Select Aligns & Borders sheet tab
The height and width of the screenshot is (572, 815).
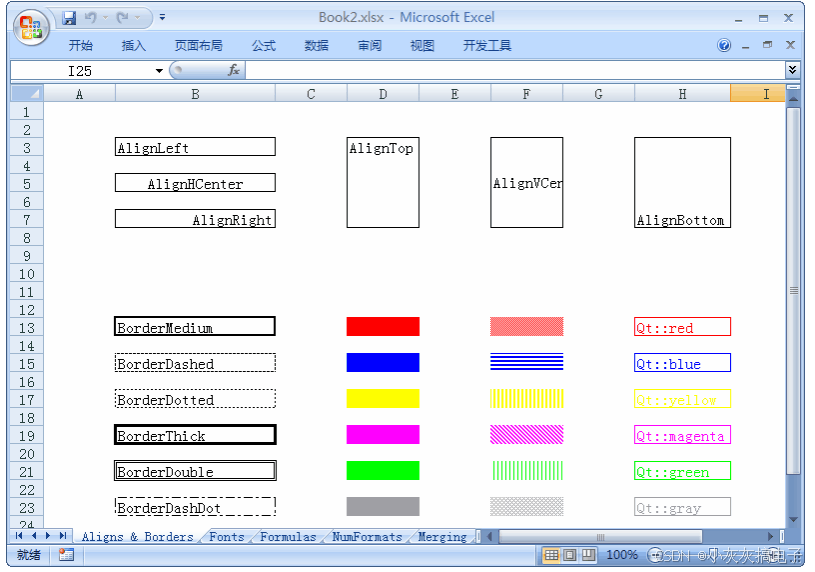pos(137,537)
